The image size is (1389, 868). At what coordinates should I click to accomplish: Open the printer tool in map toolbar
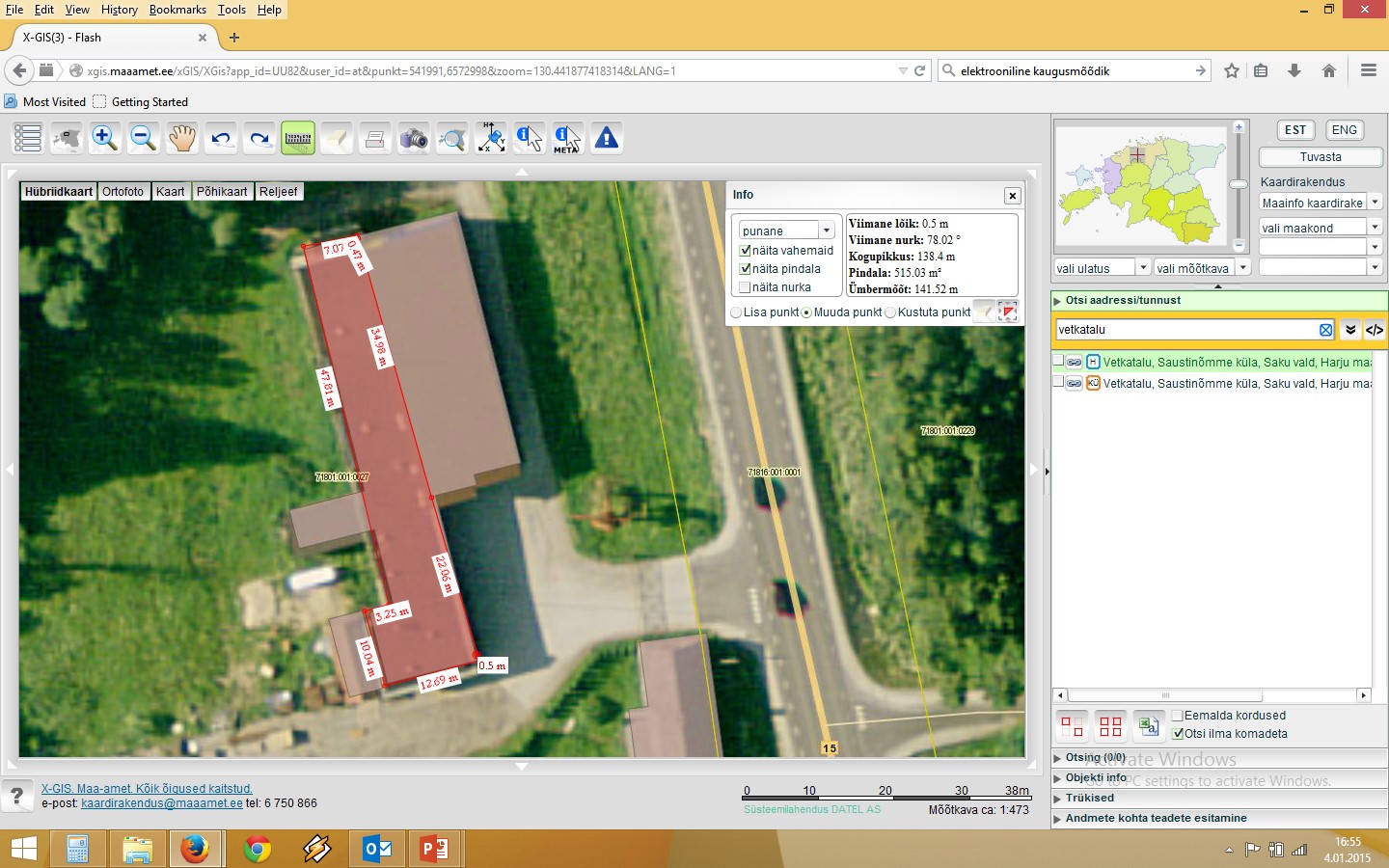pyautogui.click(x=375, y=139)
